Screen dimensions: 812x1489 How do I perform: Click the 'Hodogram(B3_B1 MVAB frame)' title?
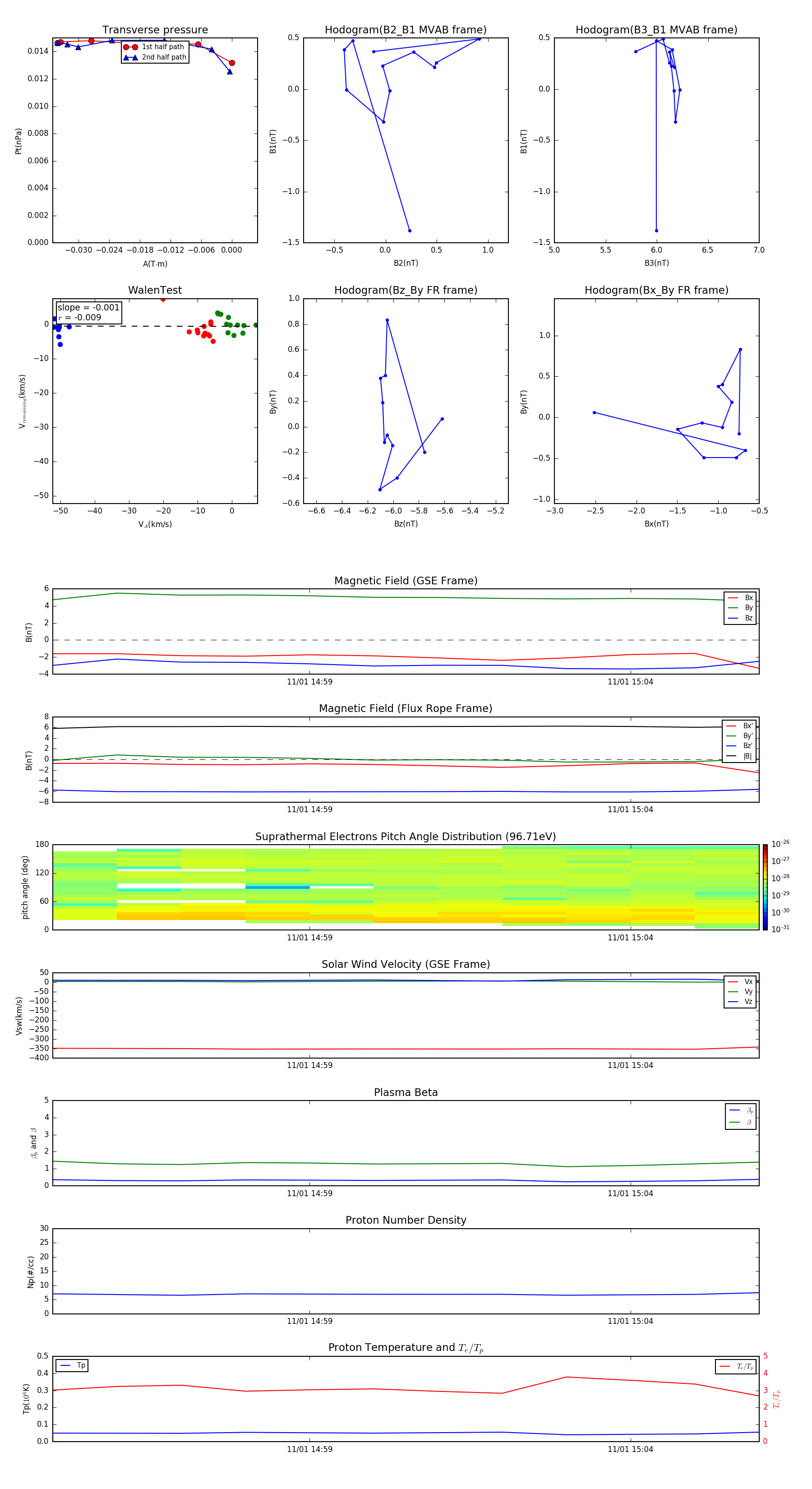point(656,30)
